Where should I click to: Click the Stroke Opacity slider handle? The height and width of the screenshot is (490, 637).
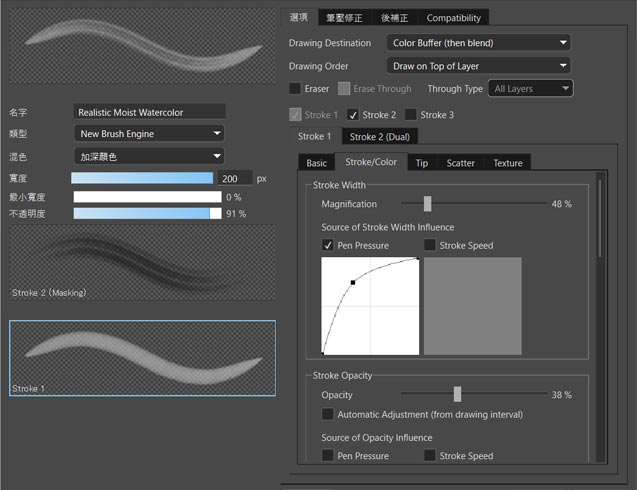pos(457,394)
